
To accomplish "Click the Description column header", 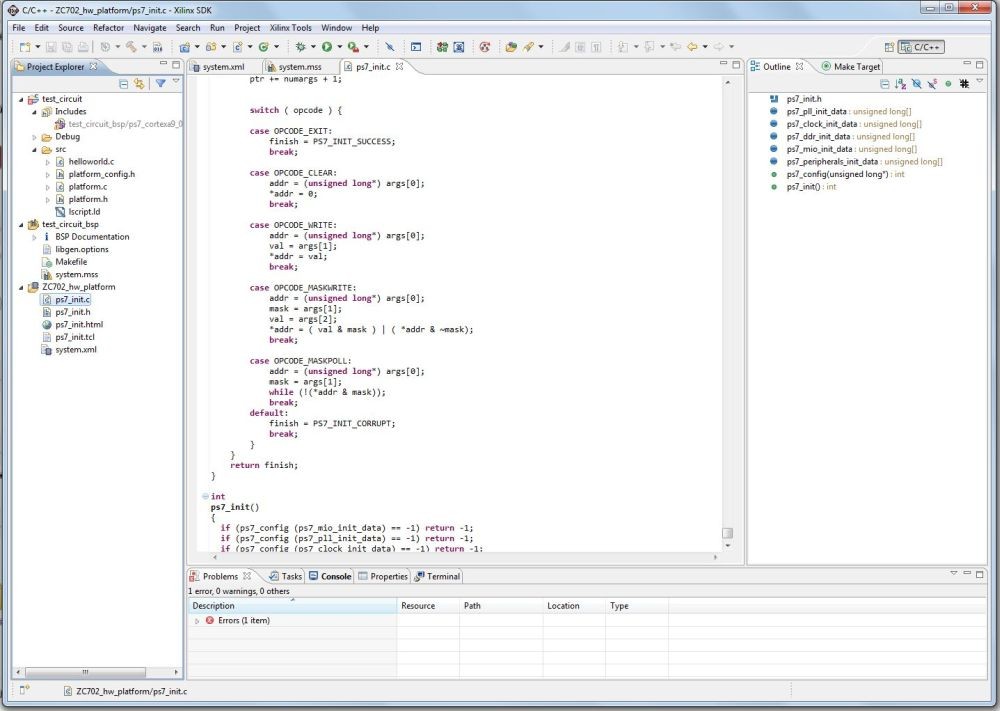I will coord(292,606).
